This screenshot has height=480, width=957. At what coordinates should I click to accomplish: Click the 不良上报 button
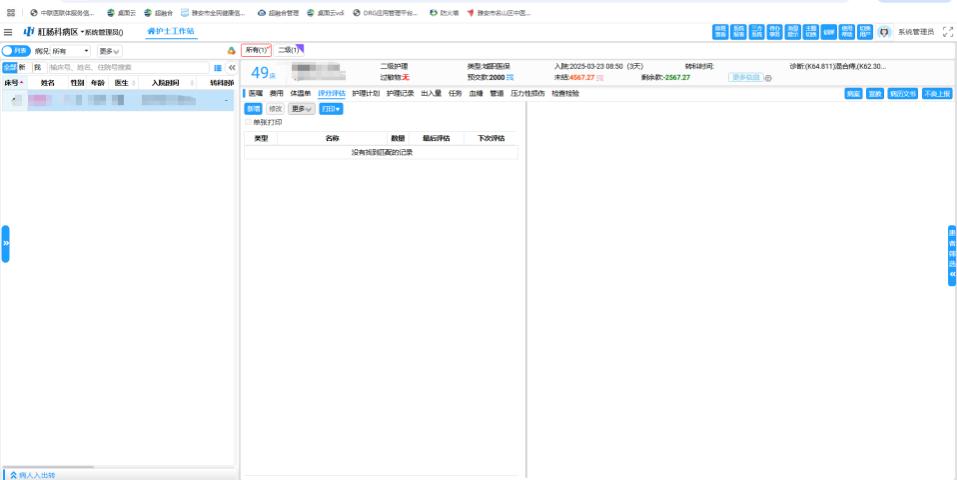click(x=937, y=93)
